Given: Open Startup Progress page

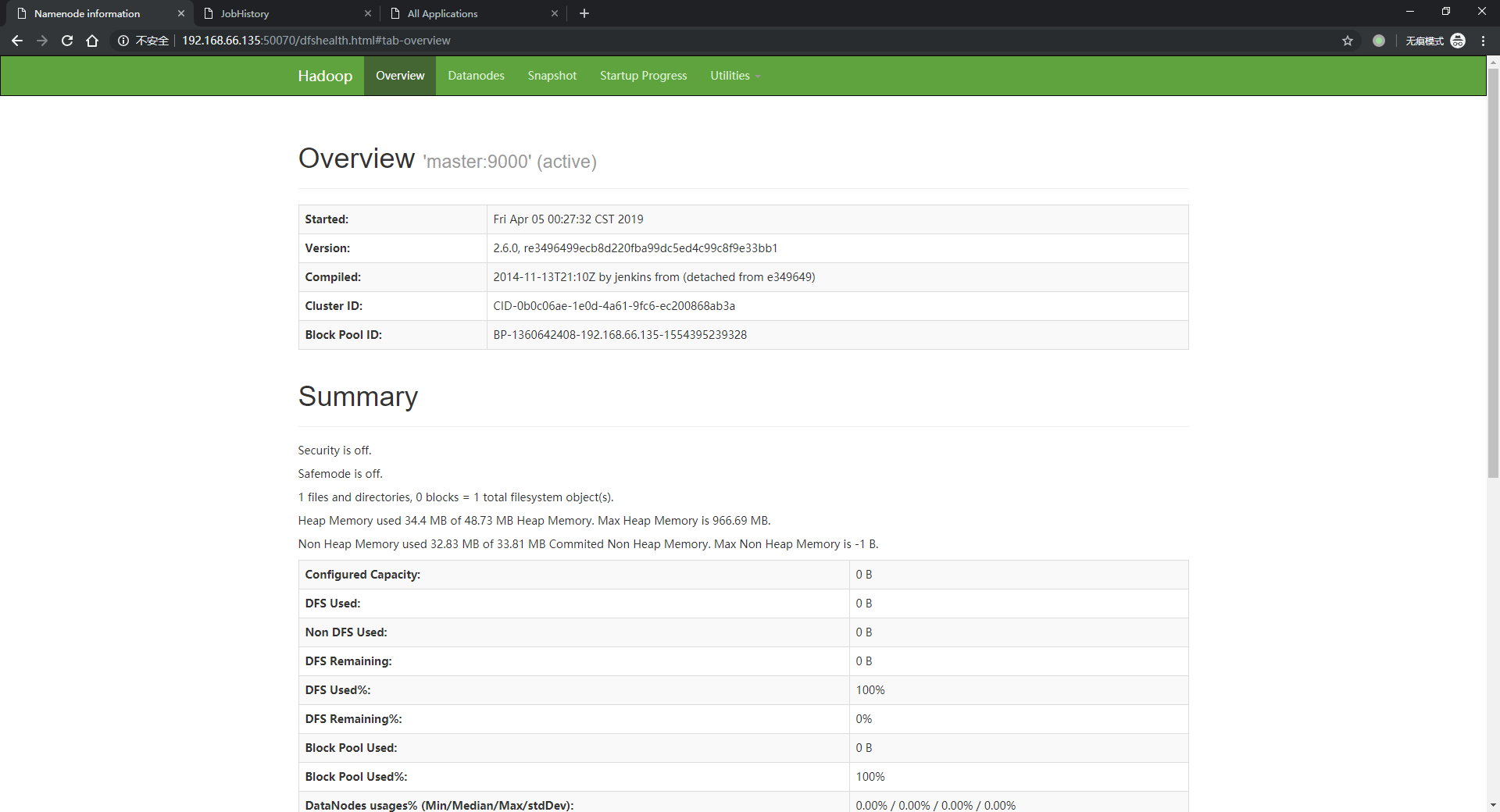Looking at the screenshot, I should tap(643, 76).
